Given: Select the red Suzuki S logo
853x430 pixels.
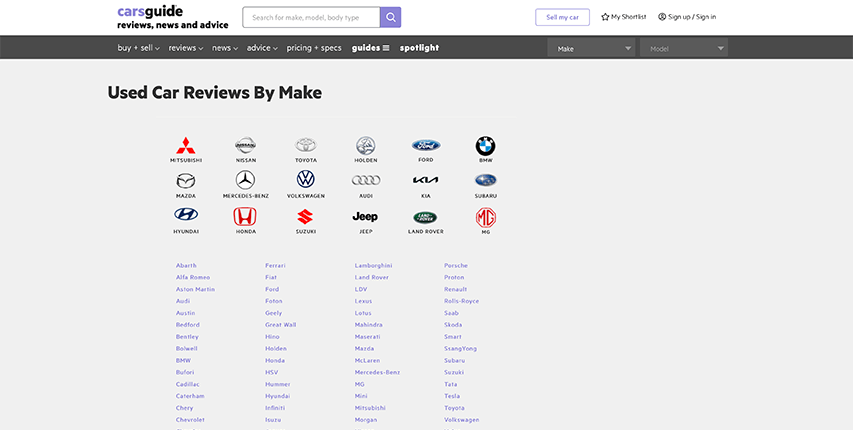Looking at the screenshot, I should point(305,217).
